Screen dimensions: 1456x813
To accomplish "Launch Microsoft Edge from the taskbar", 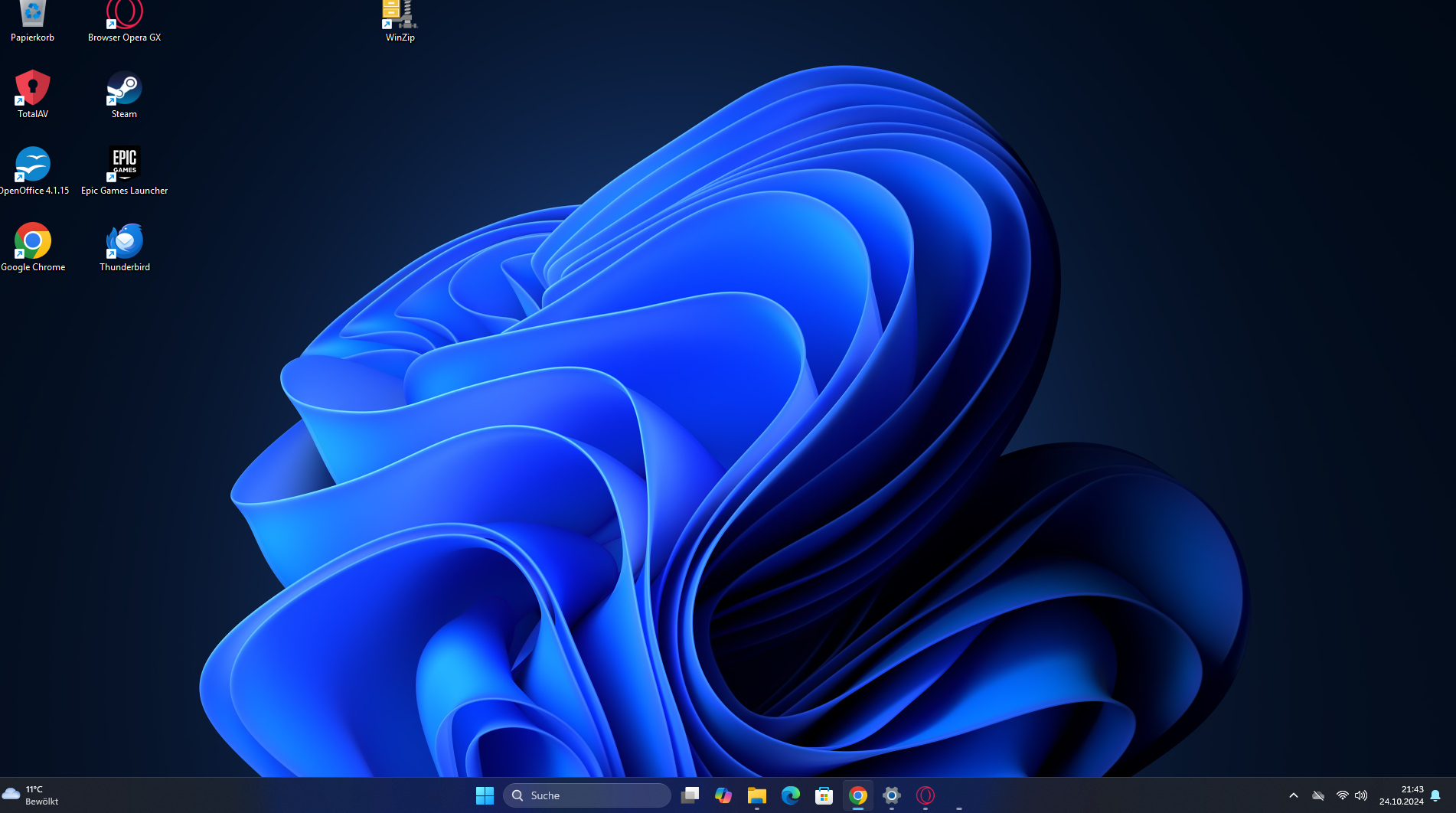I will (x=790, y=795).
